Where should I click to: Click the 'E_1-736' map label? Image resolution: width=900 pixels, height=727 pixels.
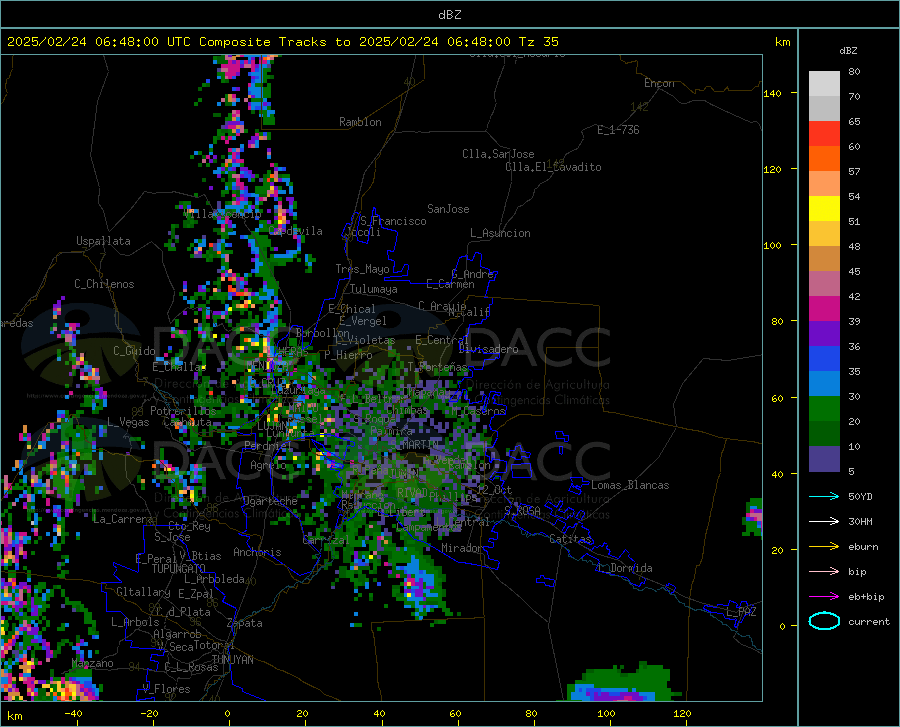click(x=618, y=130)
